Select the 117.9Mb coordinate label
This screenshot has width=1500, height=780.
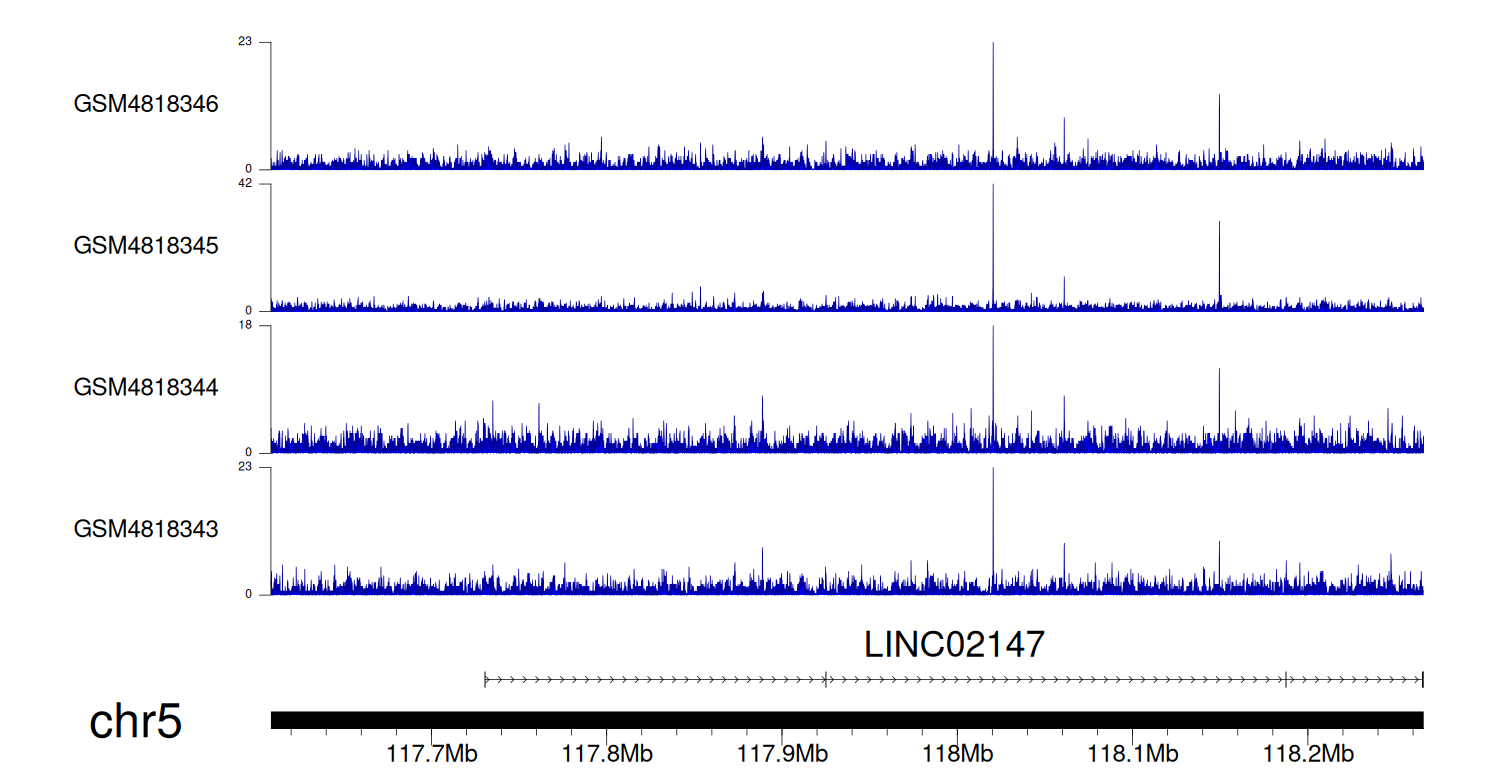782,753
